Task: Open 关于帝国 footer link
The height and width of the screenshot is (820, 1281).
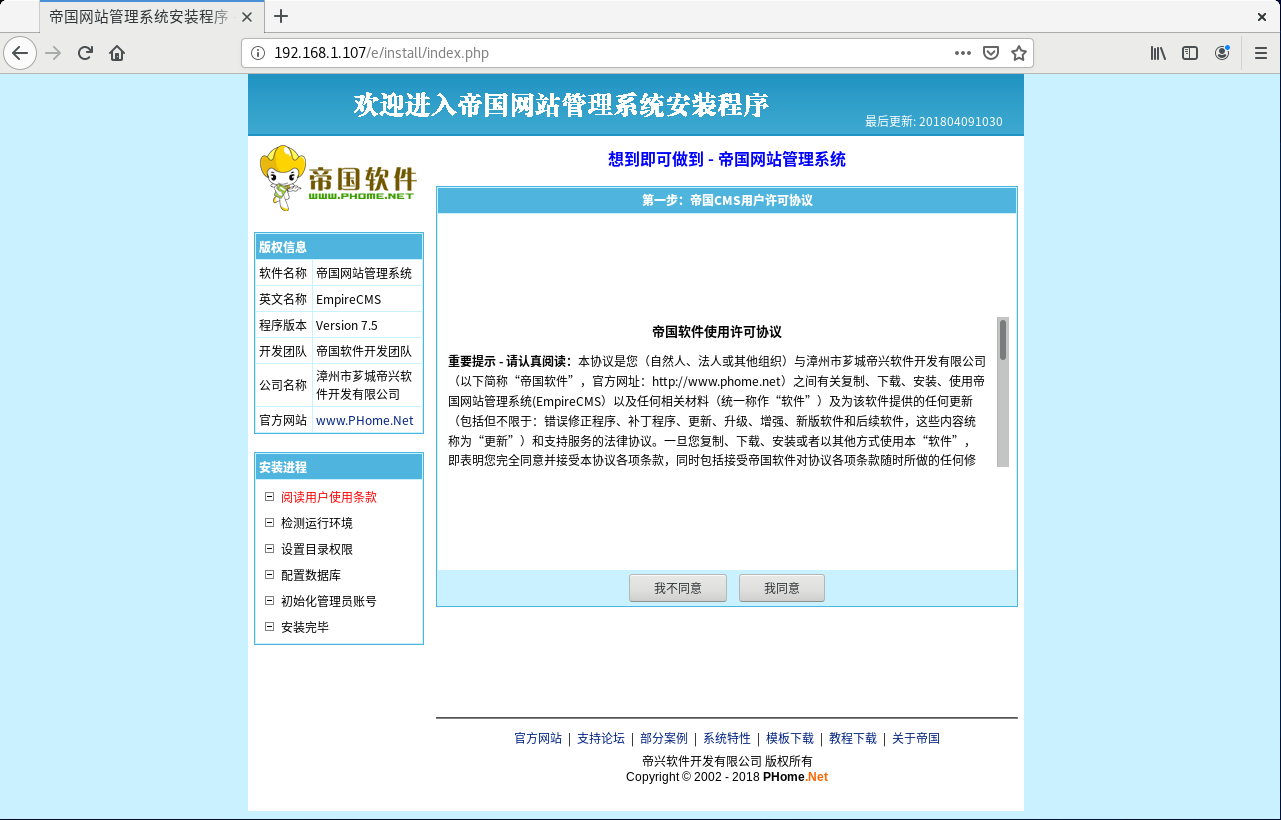Action: pyautogui.click(x=916, y=739)
